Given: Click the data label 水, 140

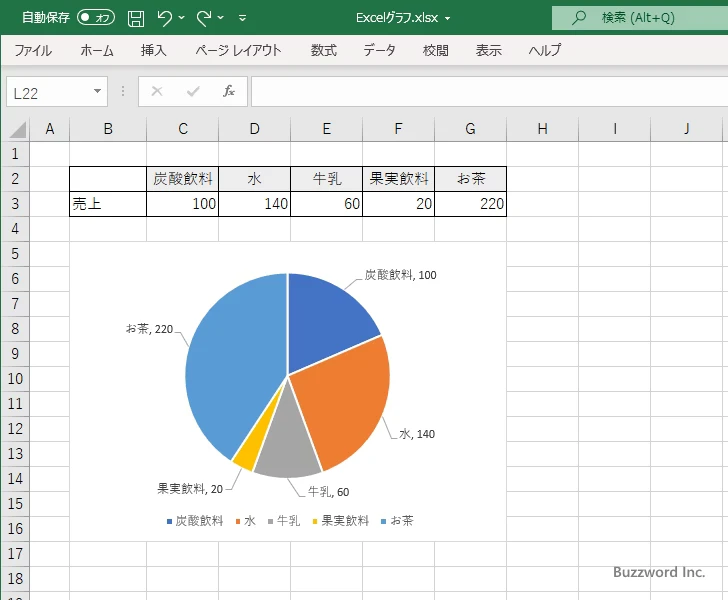Looking at the screenshot, I should pyautogui.click(x=417, y=434).
